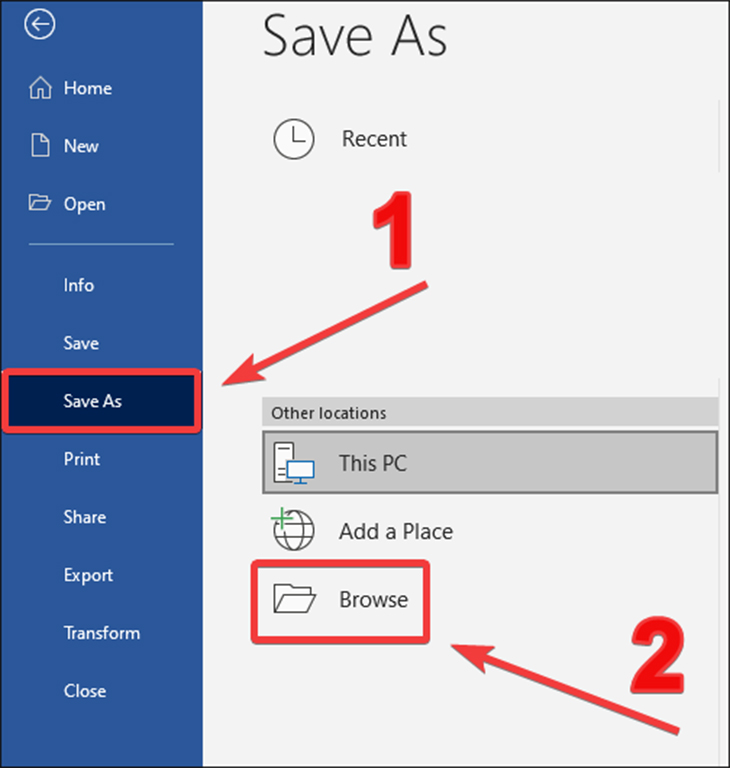Click the New blank document icon
The width and height of the screenshot is (730, 768).
(x=40, y=145)
